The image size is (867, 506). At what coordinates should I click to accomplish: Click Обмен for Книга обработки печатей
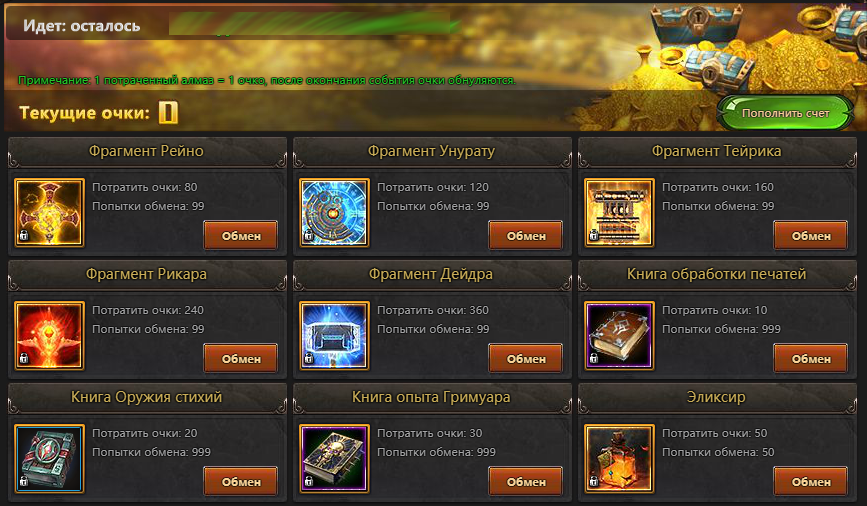pos(811,358)
